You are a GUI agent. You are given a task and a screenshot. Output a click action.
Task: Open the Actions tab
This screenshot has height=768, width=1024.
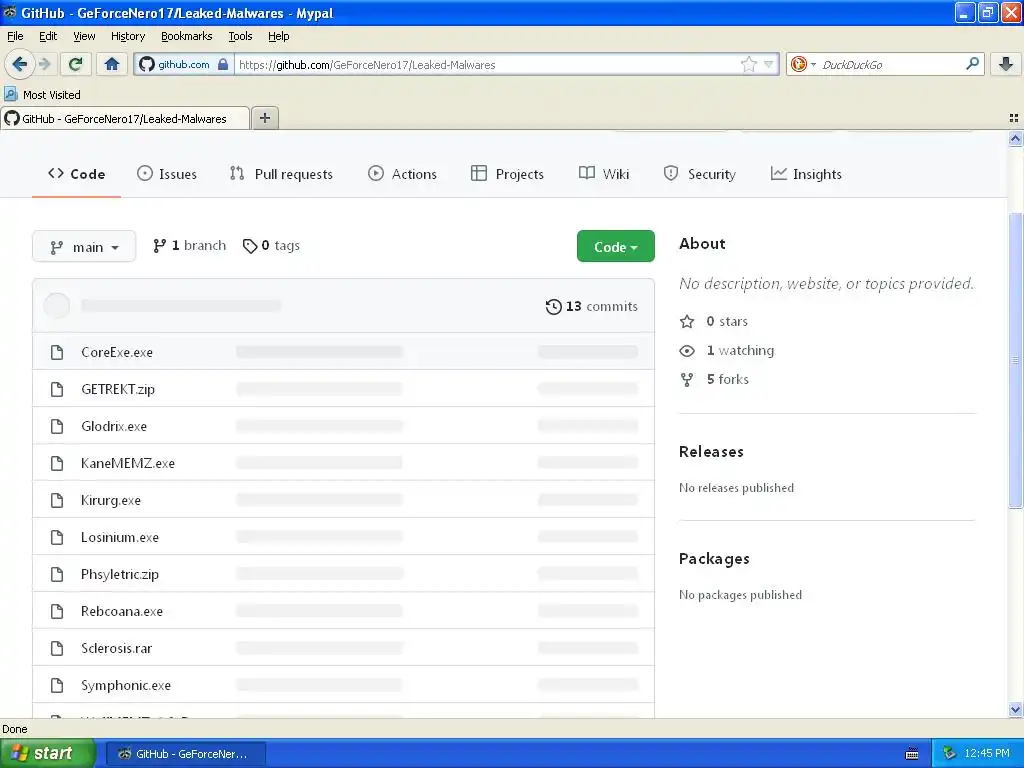coord(402,174)
